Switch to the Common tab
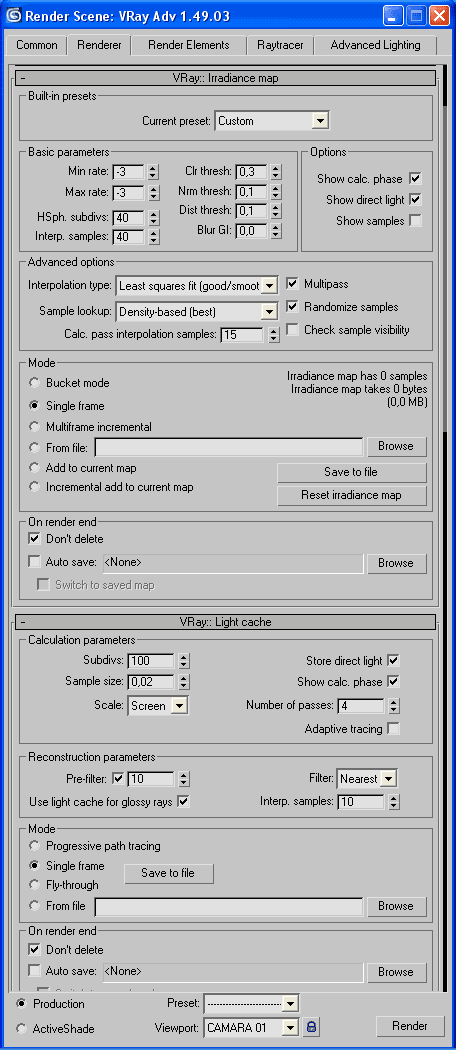Viewport: 456px width, 1050px height. pyautogui.click(x=37, y=46)
